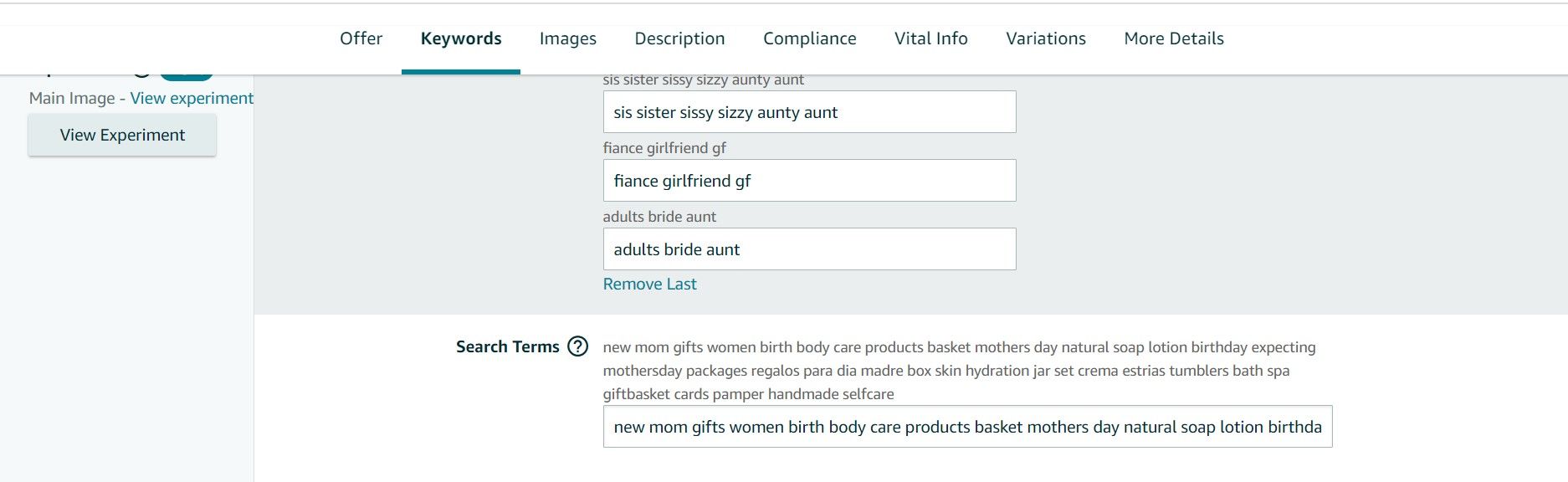Open the Variations tab
1568x482 pixels.
[1046, 38]
